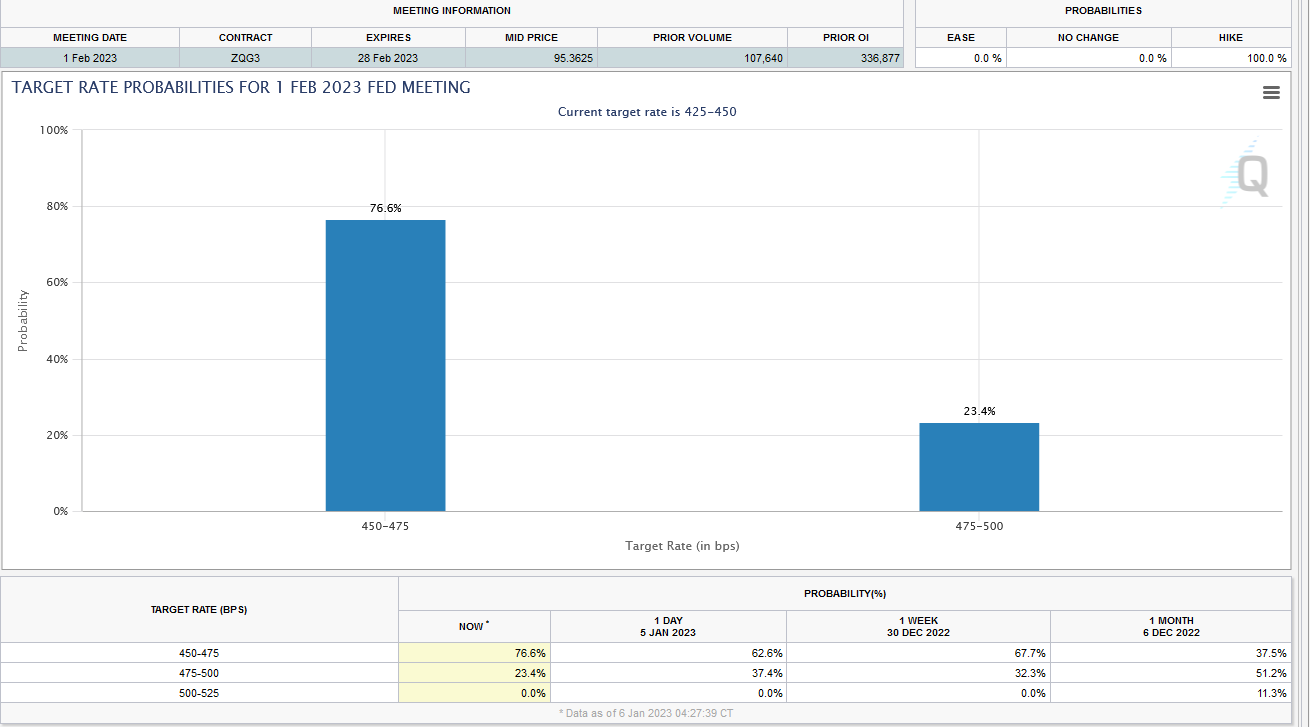The height and width of the screenshot is (727, 1310).
Task: Click the CONTRACT column header
Action: tap(245, 37)
